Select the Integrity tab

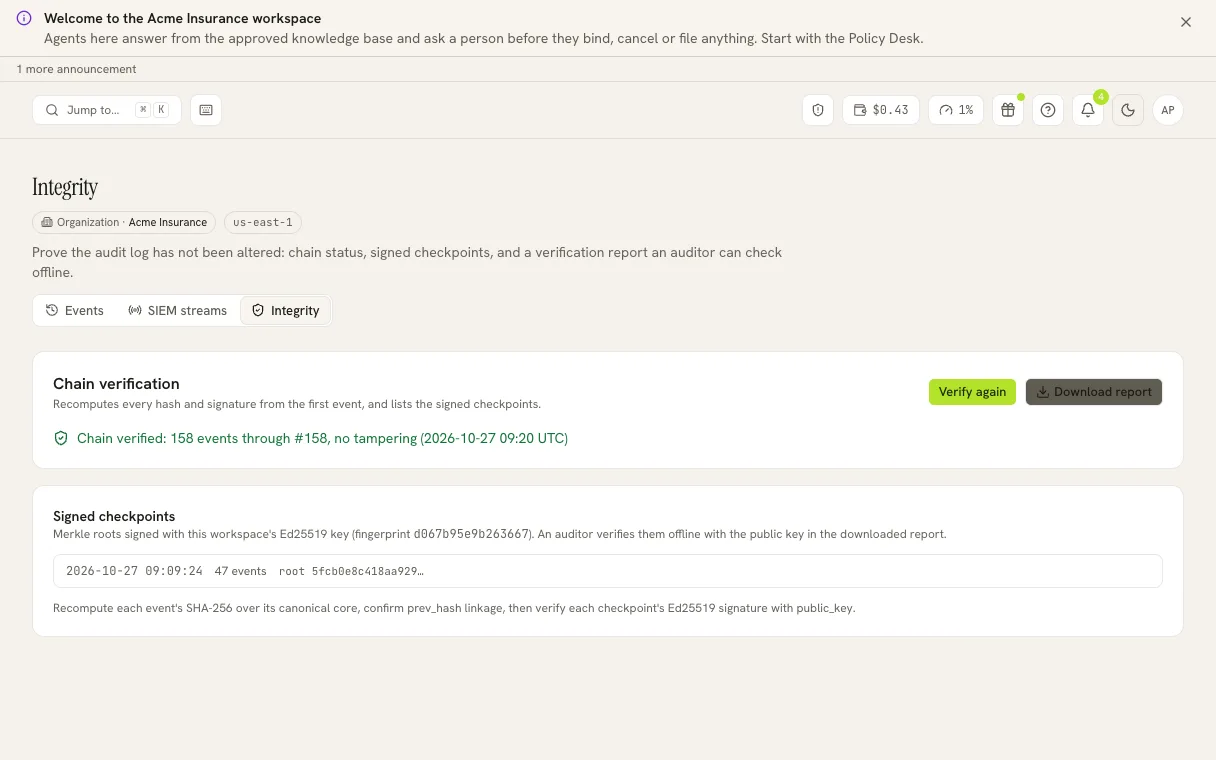[x=285, y=310]
